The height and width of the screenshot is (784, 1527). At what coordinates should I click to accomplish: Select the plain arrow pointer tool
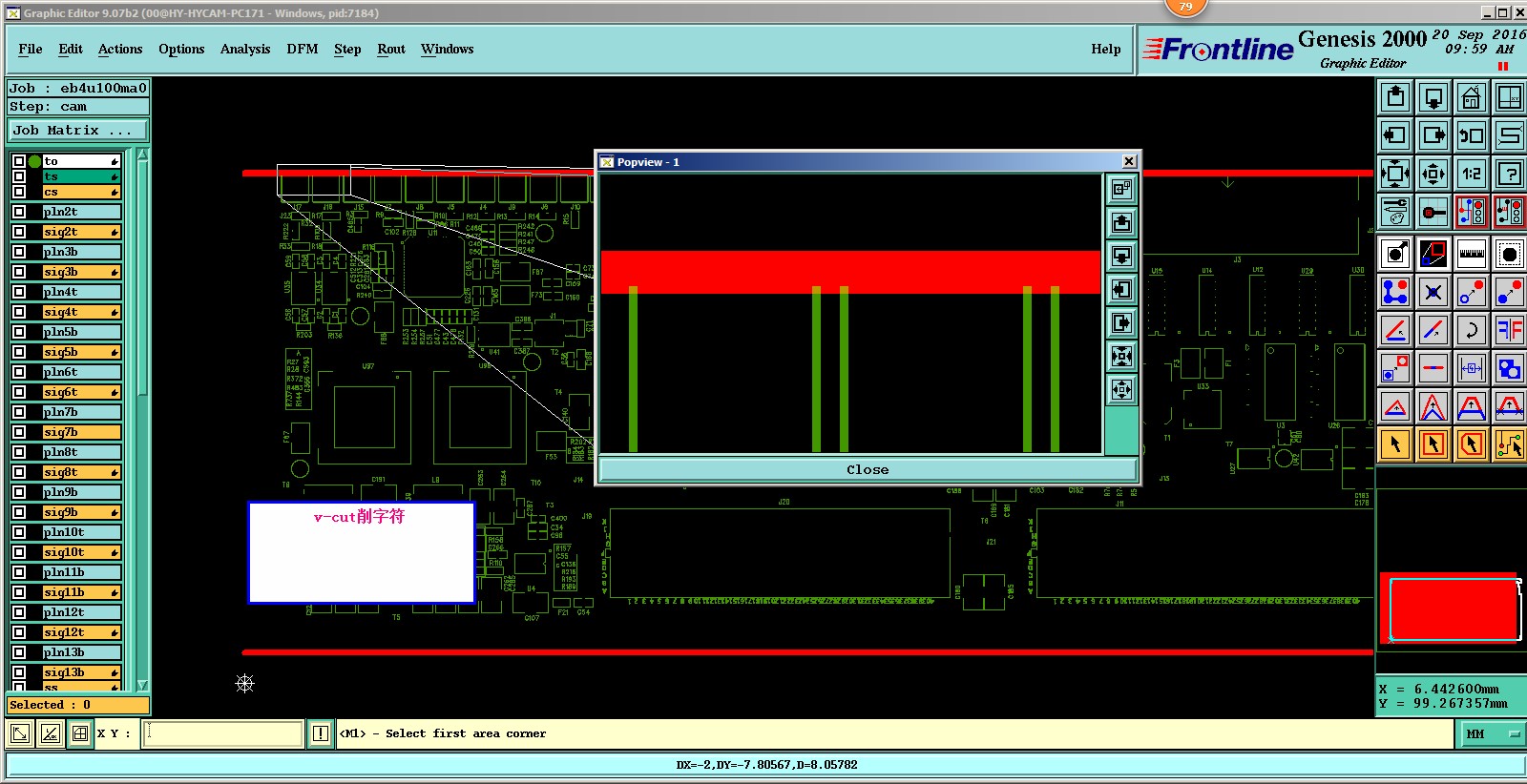coord(1395,444)
